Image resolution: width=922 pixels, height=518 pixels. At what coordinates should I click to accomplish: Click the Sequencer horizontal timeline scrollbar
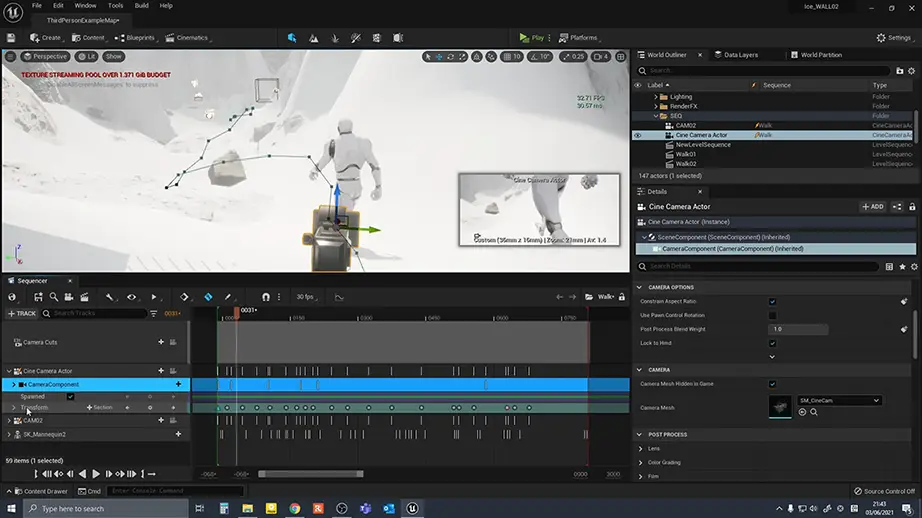(310, 474)
